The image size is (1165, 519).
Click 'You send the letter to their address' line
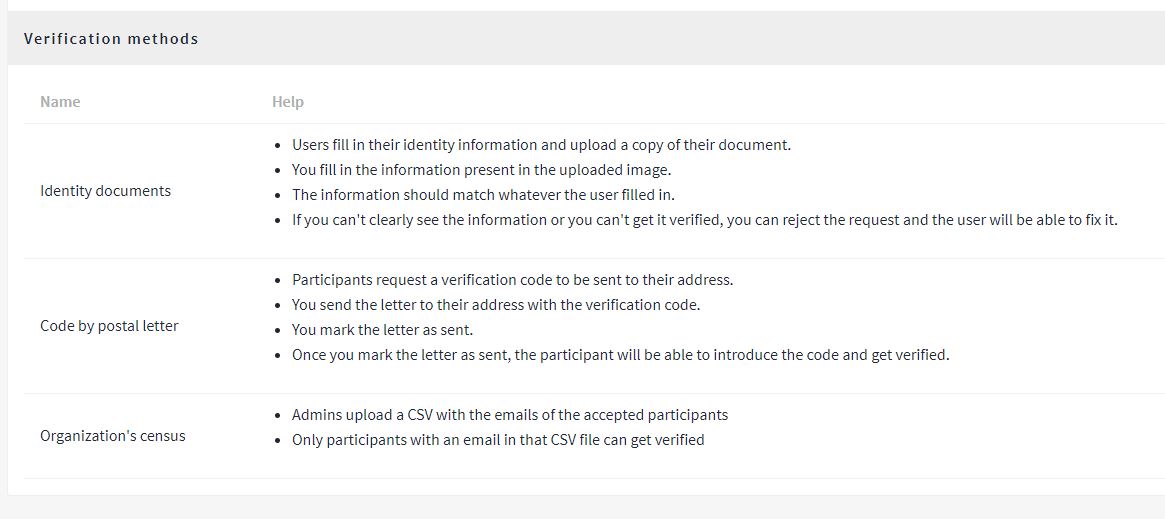click(x=496, y=305)
